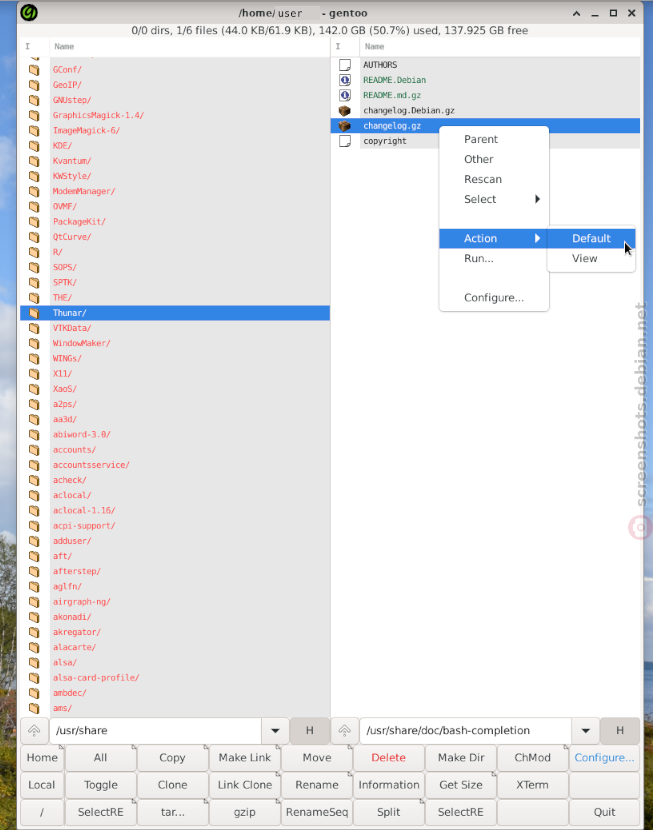This screenshot has height=830, width=653.
Task: Click the tar... button
Action: 173,812
